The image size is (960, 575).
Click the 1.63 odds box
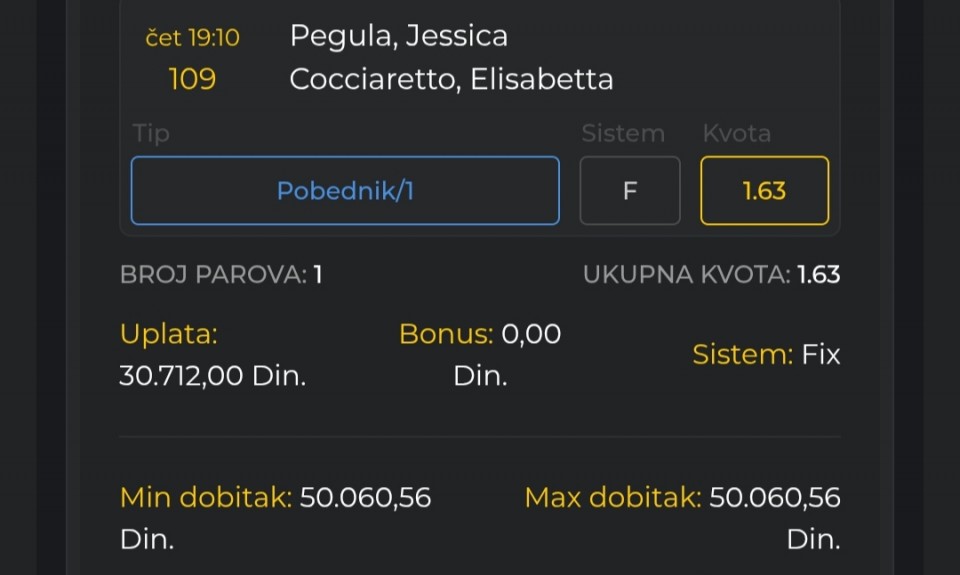tap(764, 190)
